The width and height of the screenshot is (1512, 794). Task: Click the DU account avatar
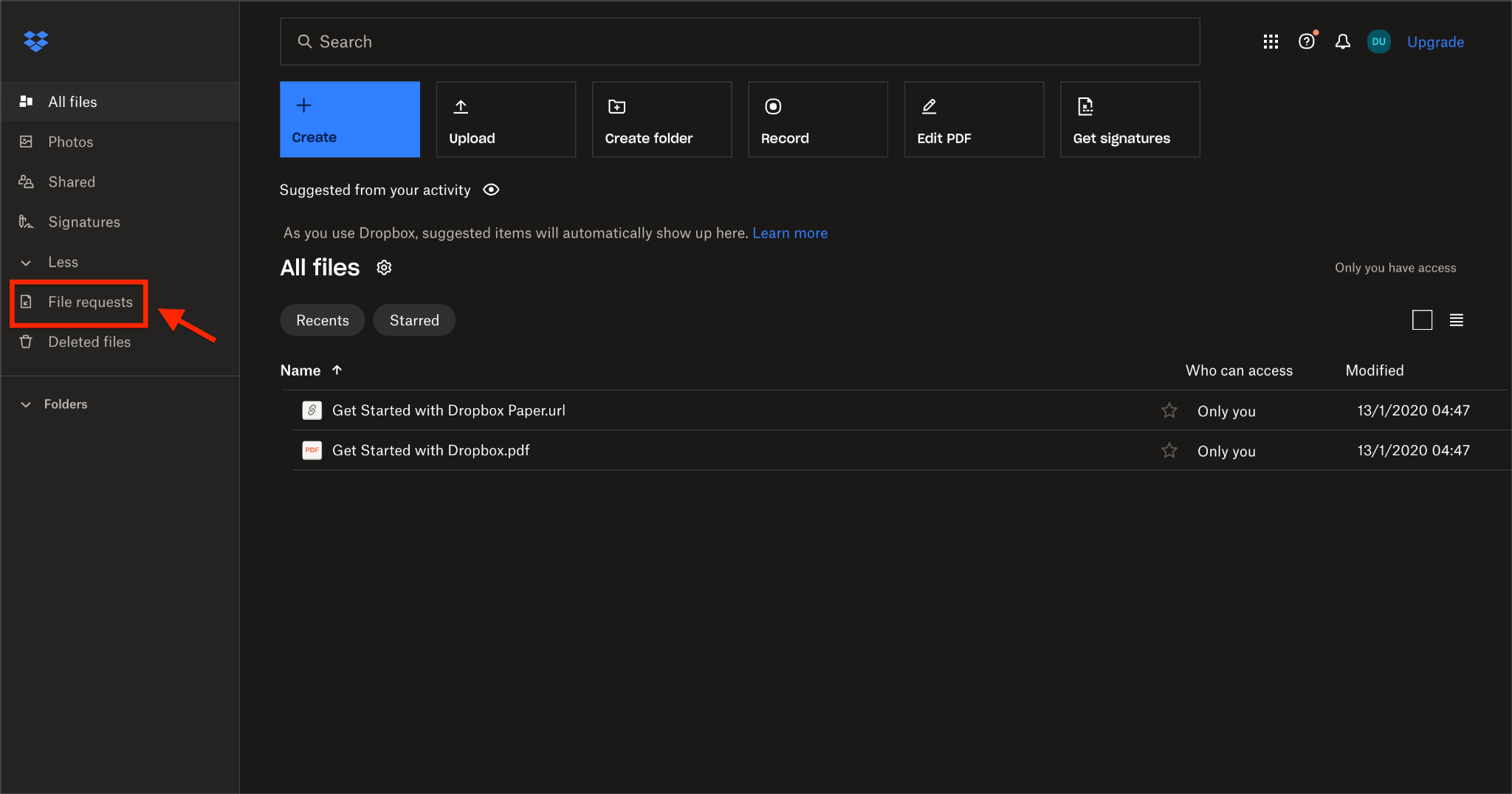(x=1378, y=42)
